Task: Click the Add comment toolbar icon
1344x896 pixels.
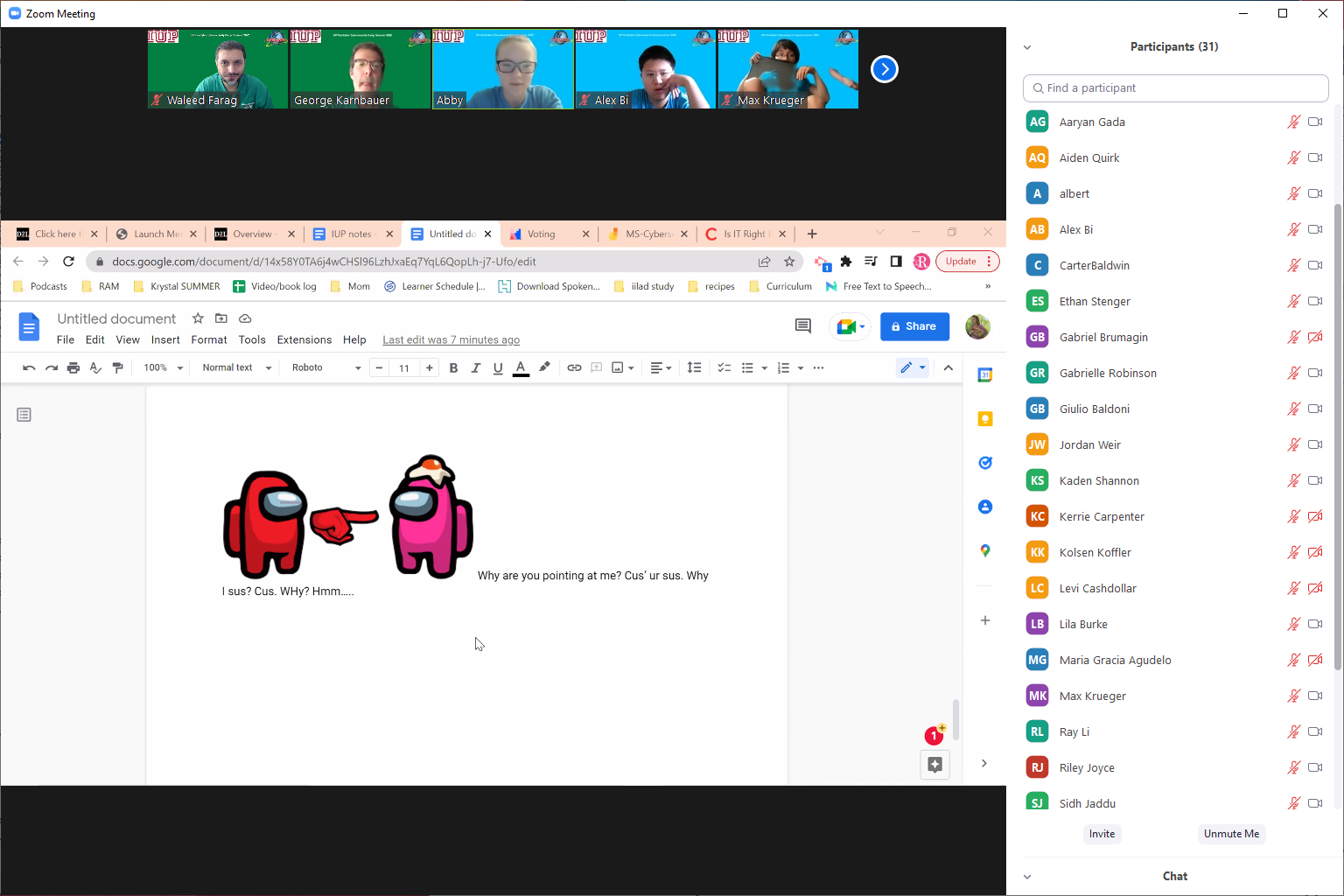Action: (x=597, y=368)
